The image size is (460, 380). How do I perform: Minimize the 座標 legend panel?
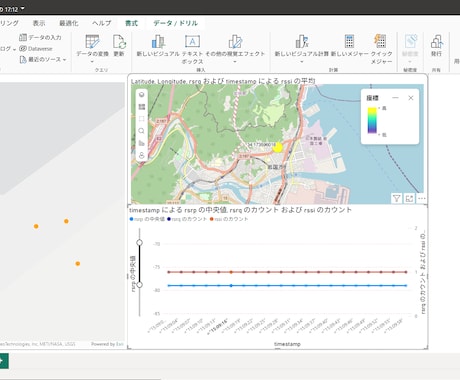click(395, 98)
